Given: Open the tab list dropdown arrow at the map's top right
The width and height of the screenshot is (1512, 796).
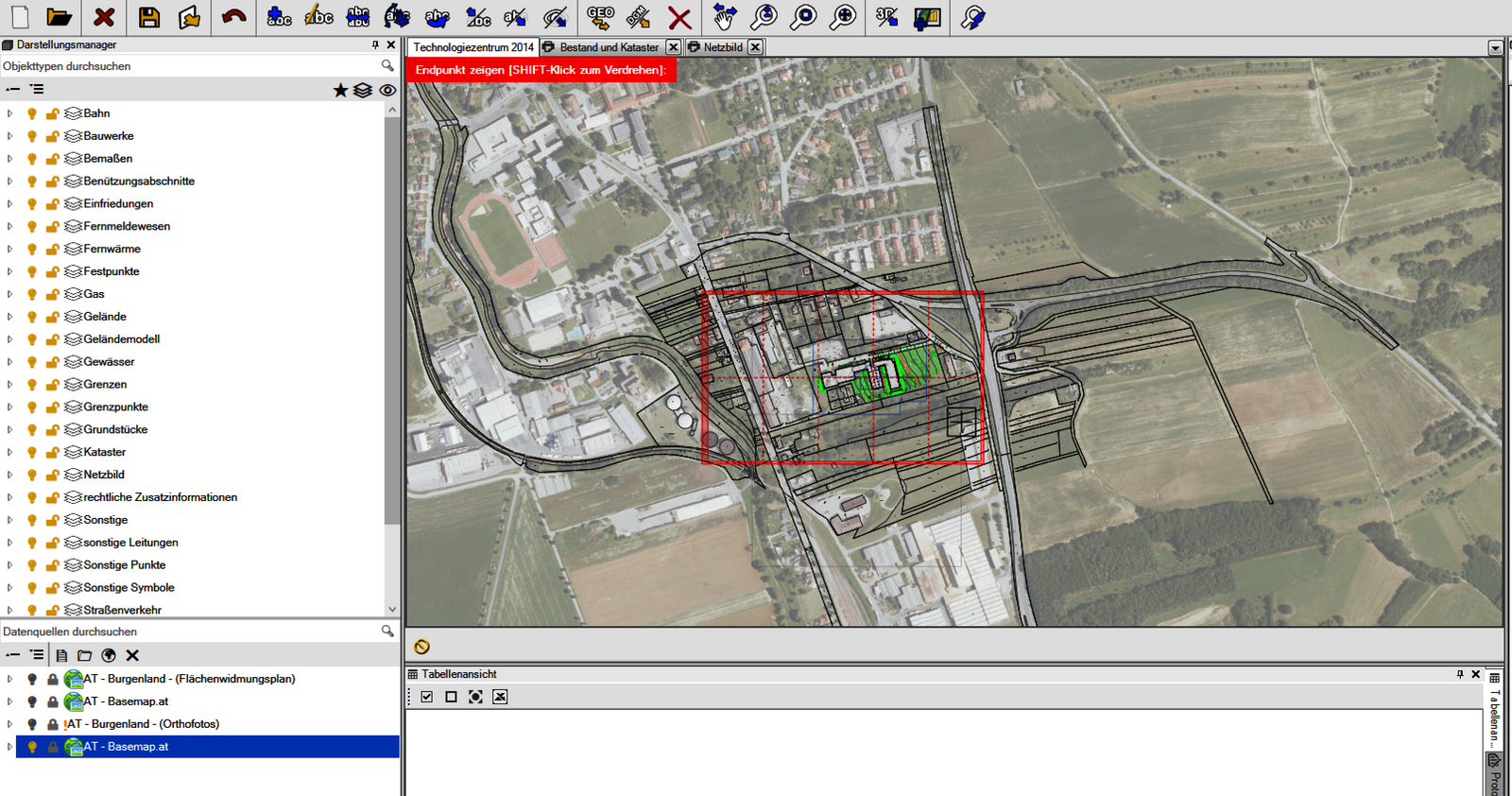Looking at the screenshot, I should click(x=1495, y=47).
